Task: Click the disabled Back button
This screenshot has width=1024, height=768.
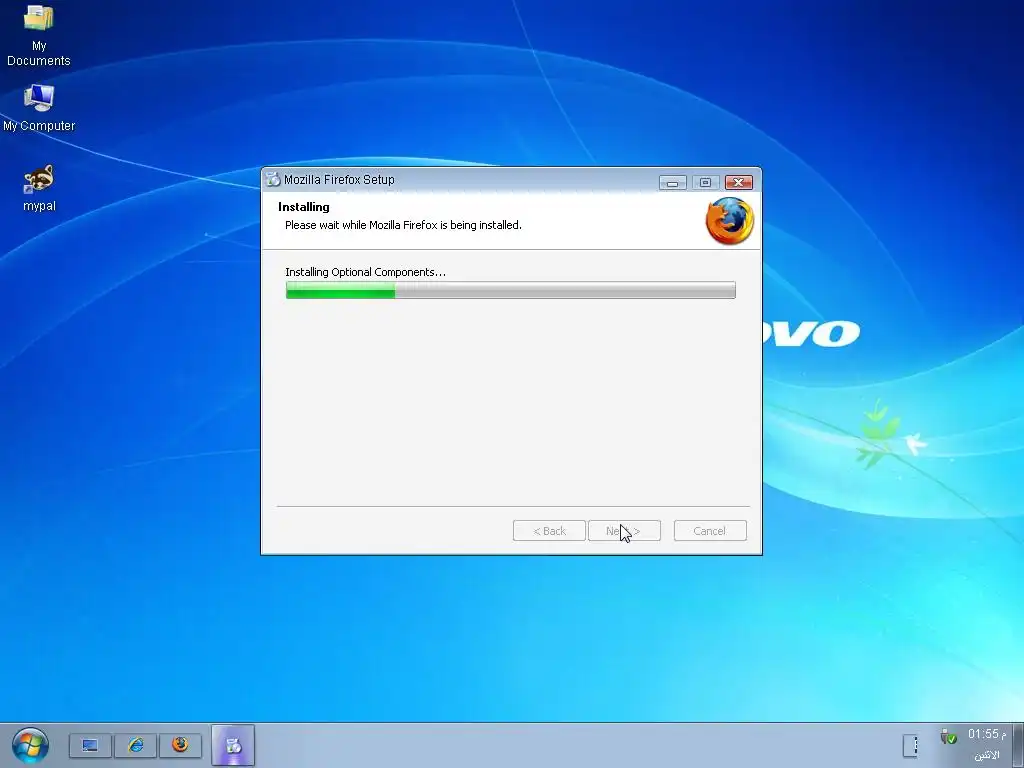Action: [549, 531]
